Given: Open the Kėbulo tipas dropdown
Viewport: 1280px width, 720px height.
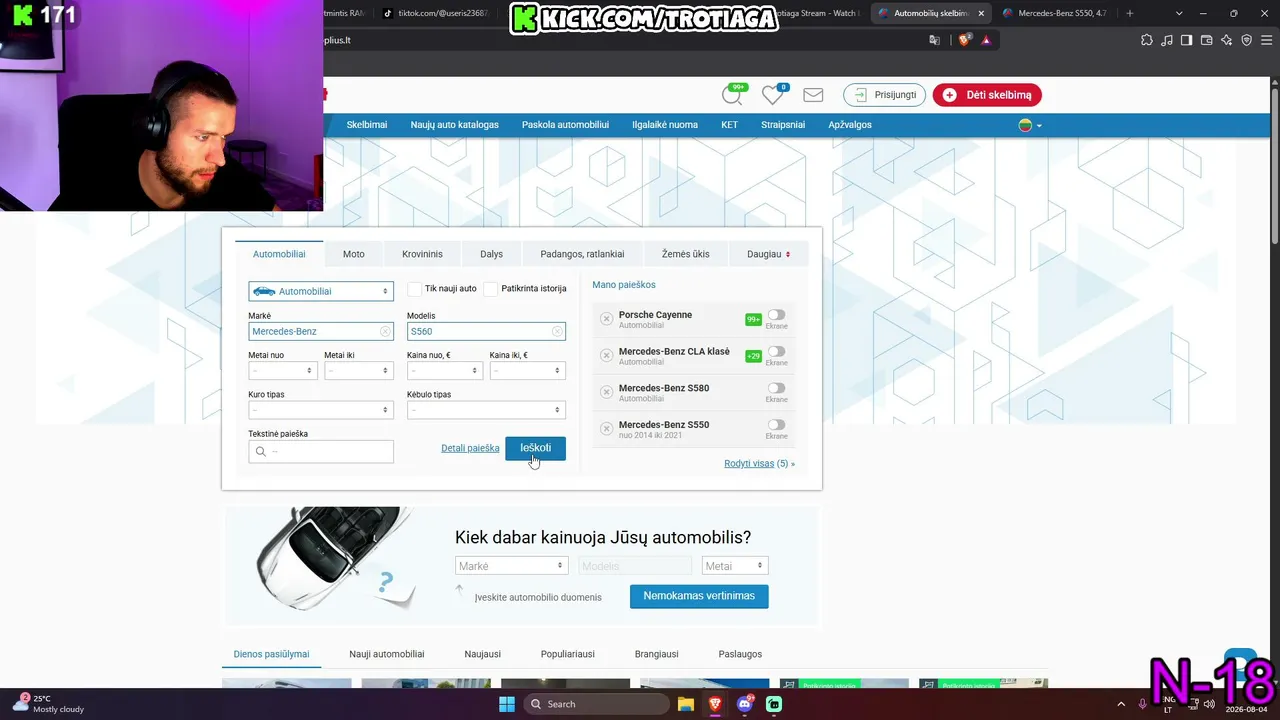Looking at the screenshot, I should (x=486, y=410).
